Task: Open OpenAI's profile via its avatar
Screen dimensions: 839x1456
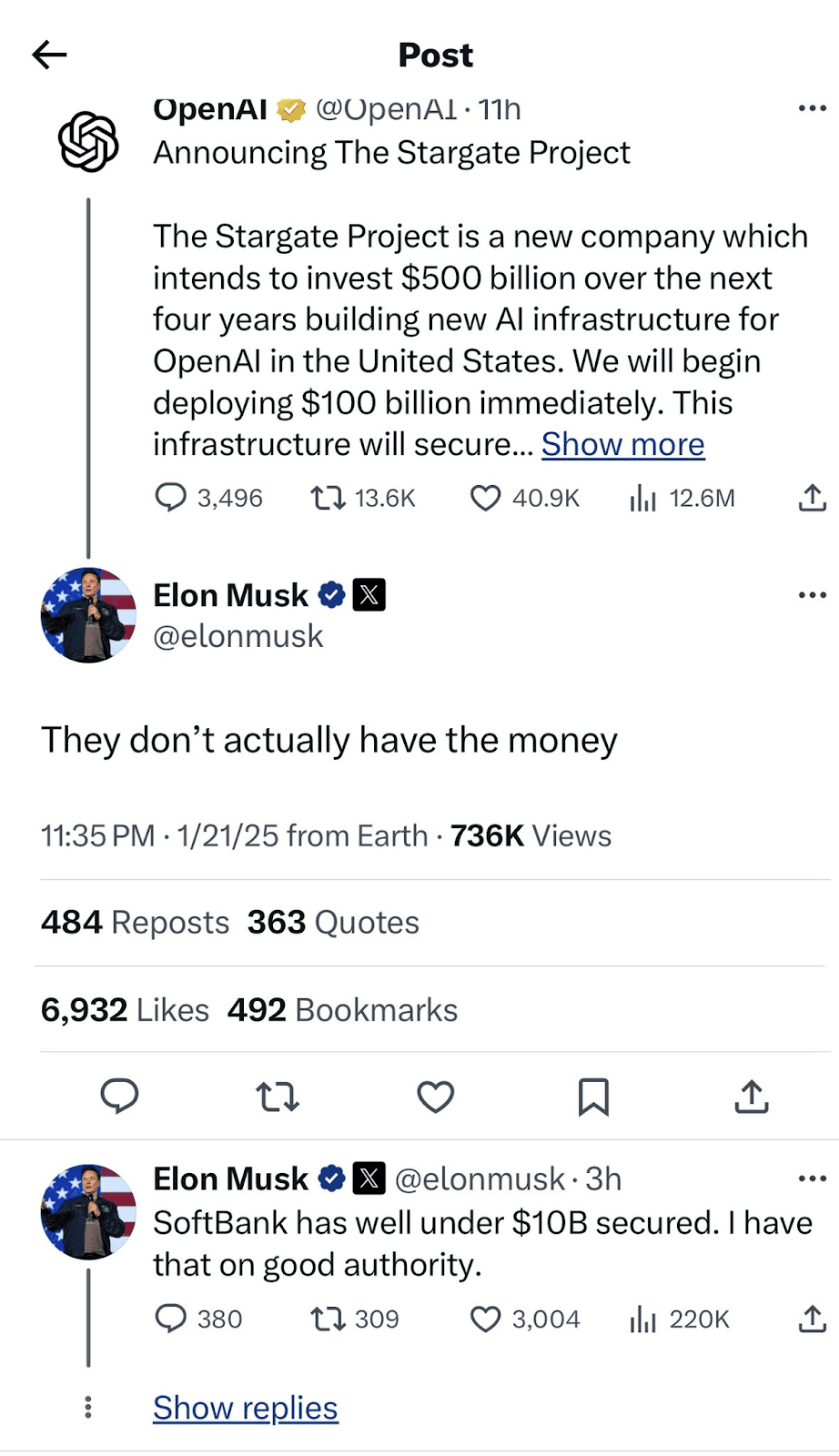Action: tap(87, 141)
